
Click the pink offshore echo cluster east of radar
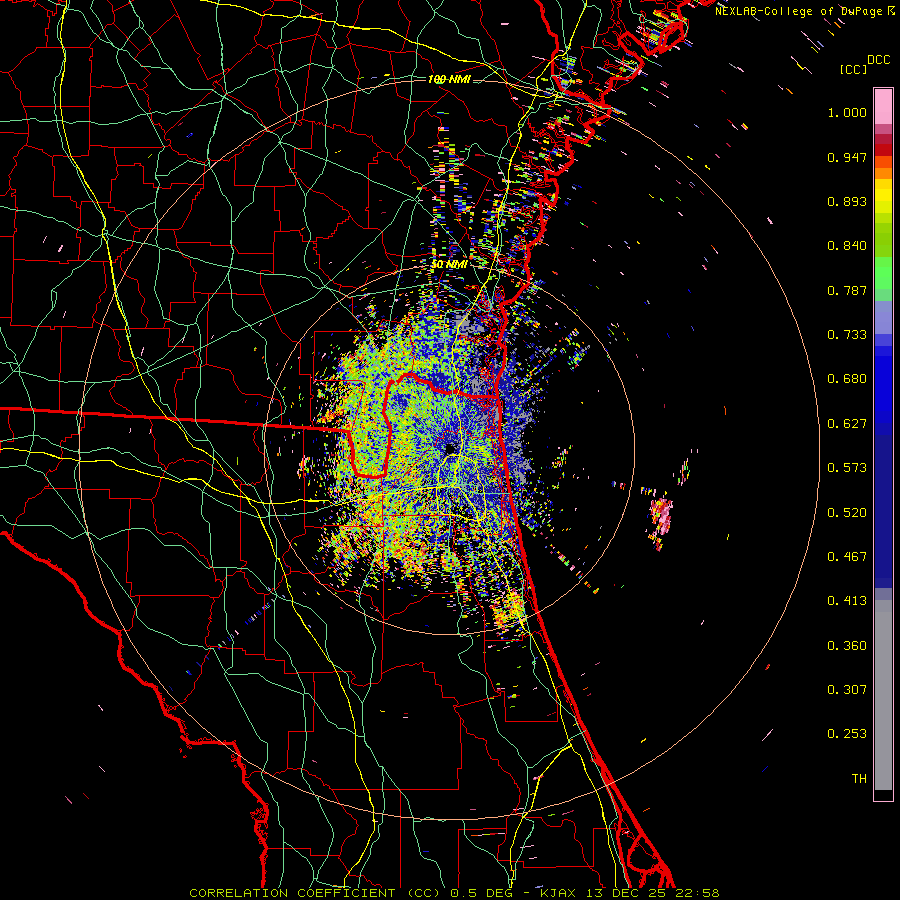(x=661, y=518)
